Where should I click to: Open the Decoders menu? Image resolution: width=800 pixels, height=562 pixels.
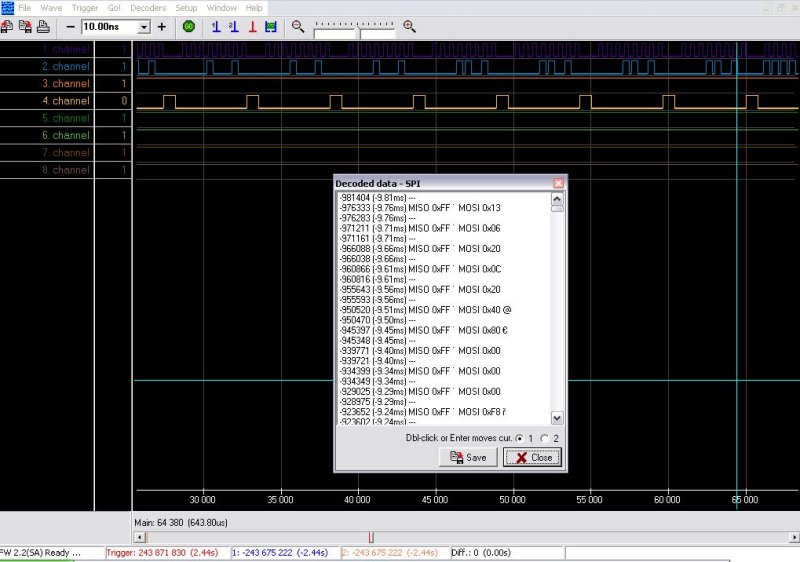148,7
